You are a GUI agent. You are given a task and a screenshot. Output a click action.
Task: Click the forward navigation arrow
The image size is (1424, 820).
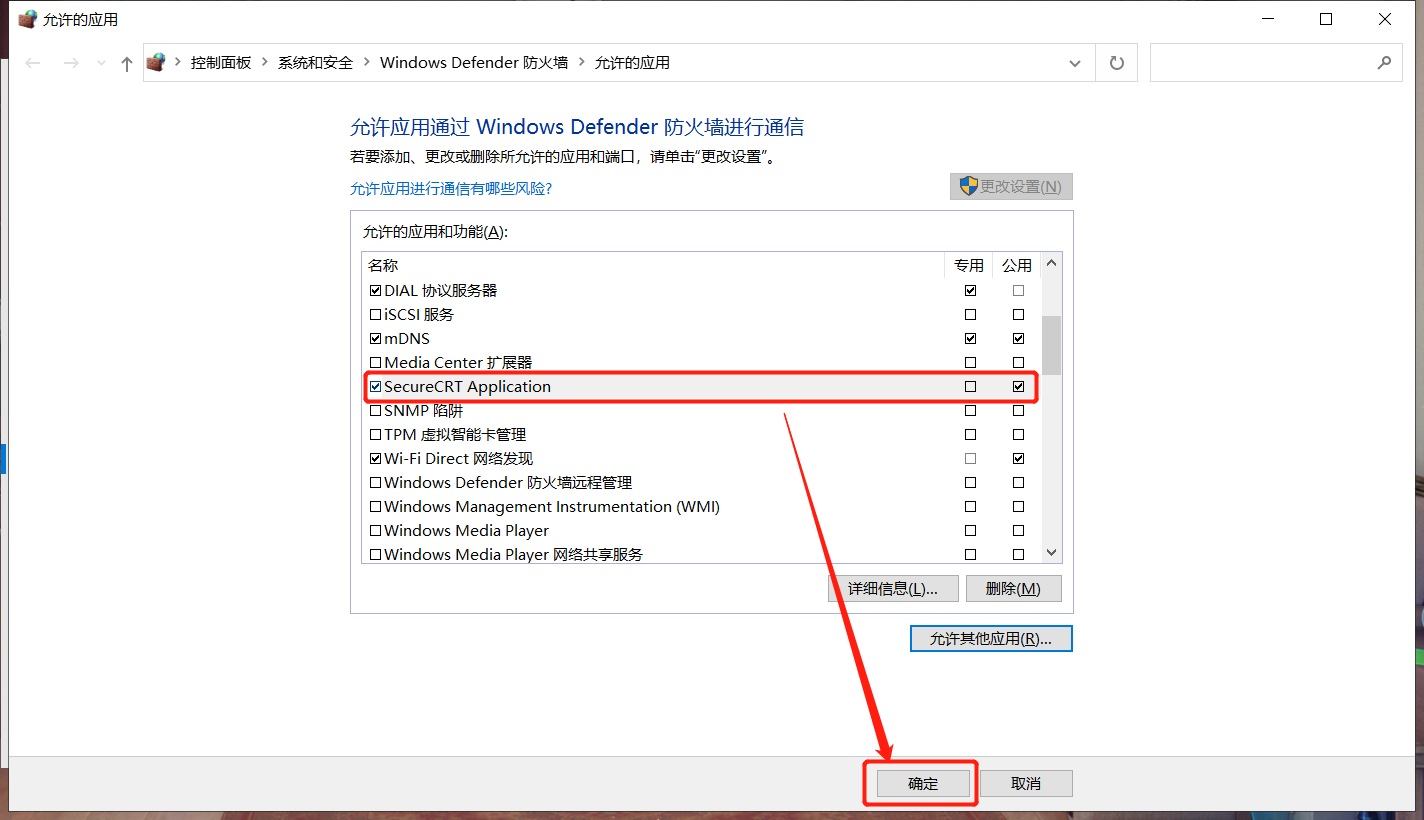pyautogui.click(x=71, y=63)
